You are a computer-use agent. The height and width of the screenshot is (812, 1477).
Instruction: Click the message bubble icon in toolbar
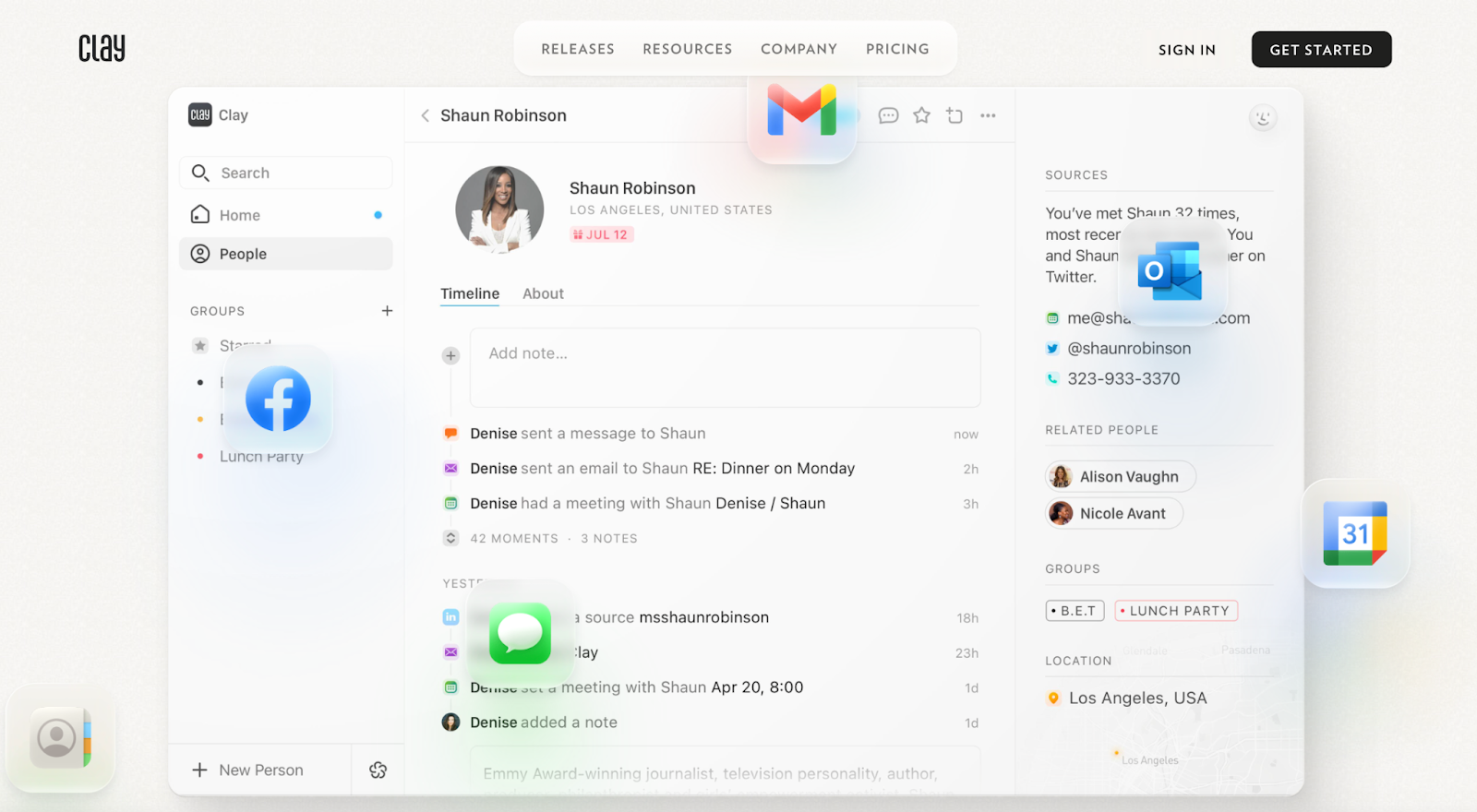pos(888,115)
